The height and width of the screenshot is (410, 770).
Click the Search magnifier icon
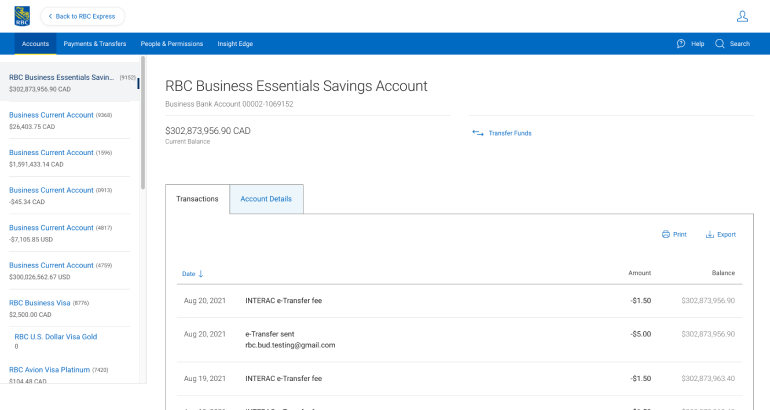pyautogui.click(x=721, y=44)
